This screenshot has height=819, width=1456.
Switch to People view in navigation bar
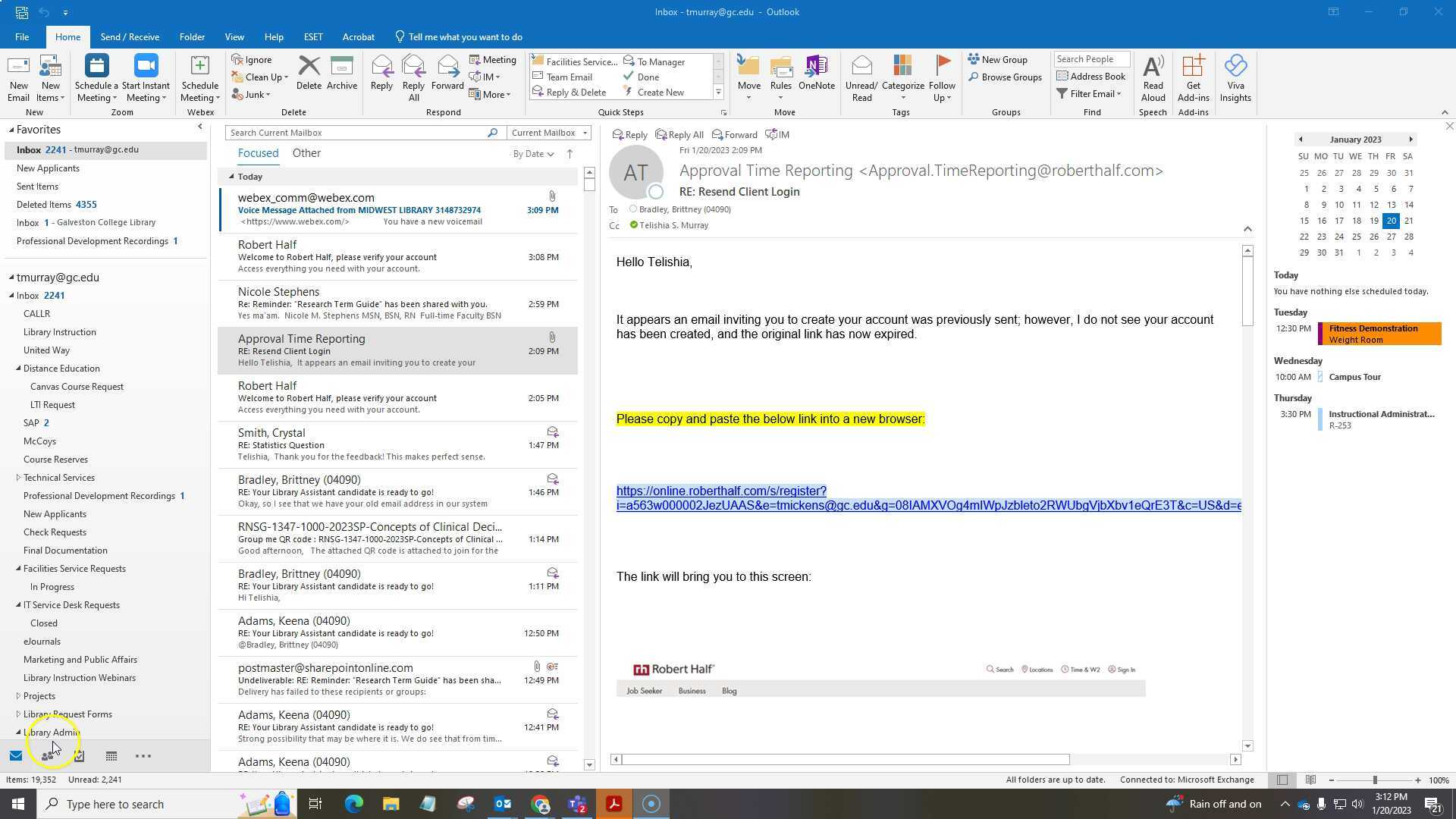click(x=48, y=756)
